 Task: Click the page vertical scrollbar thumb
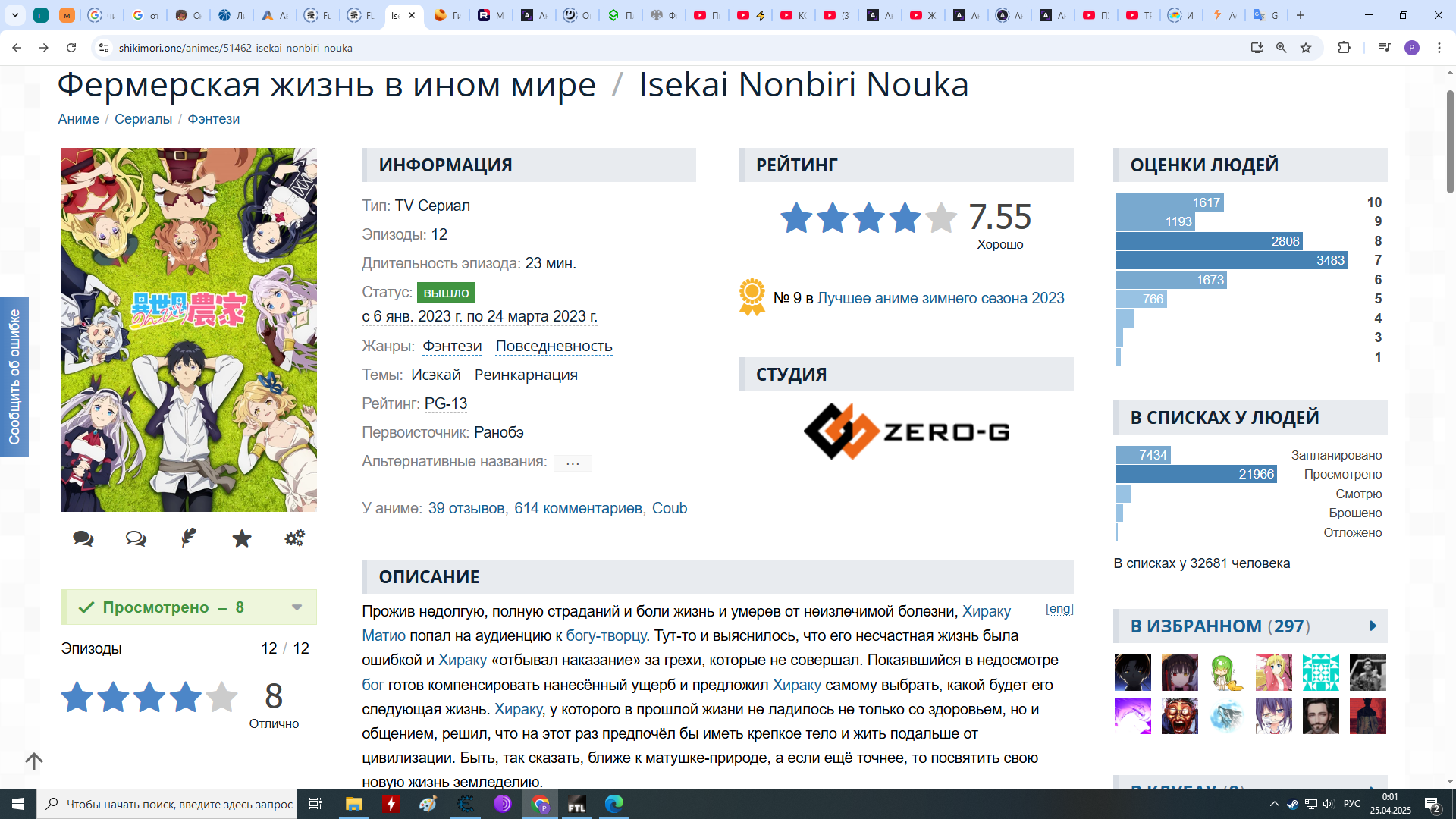click(x=1450, y=141)
